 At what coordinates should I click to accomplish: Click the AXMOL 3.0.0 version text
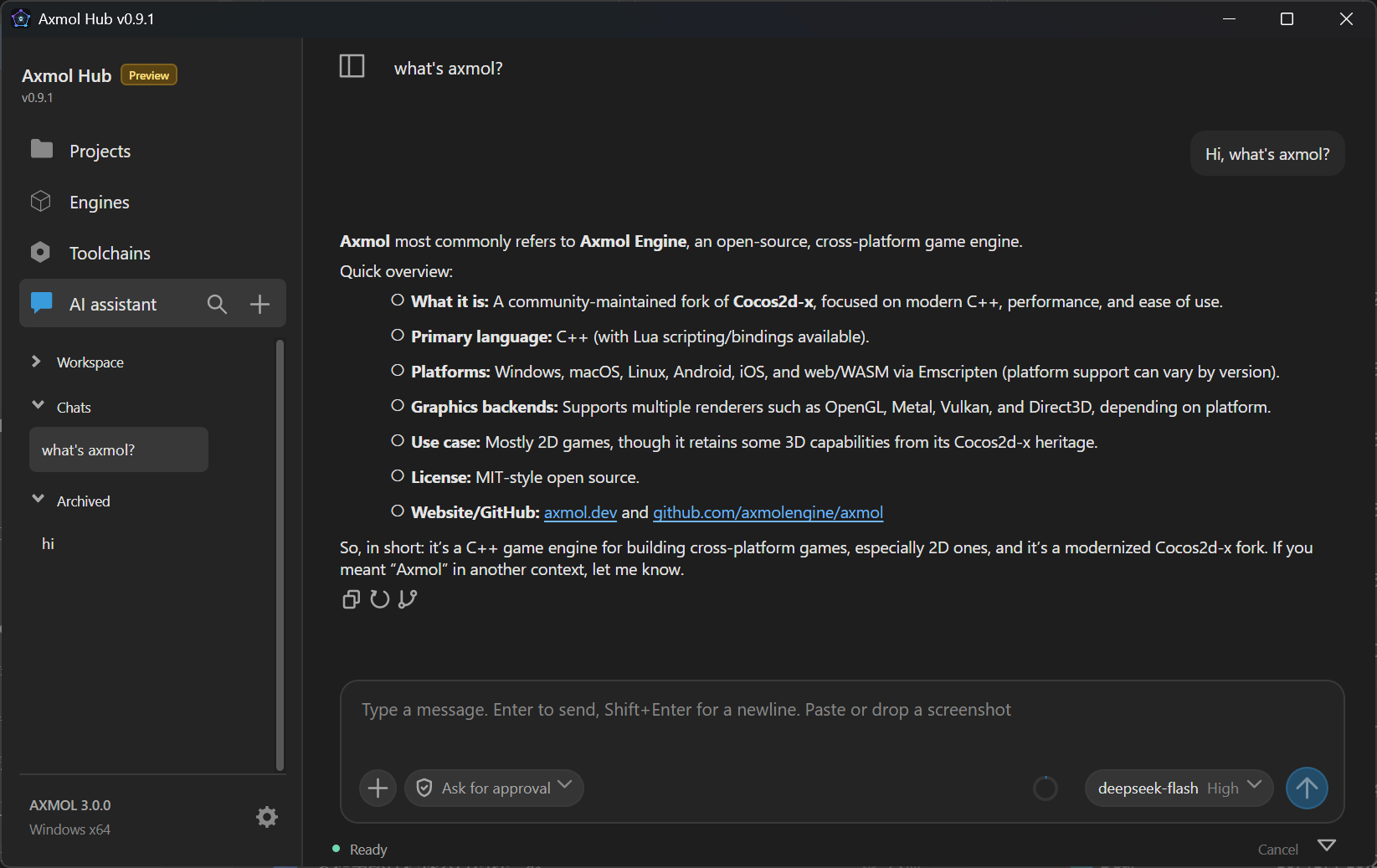click(70, 805)
